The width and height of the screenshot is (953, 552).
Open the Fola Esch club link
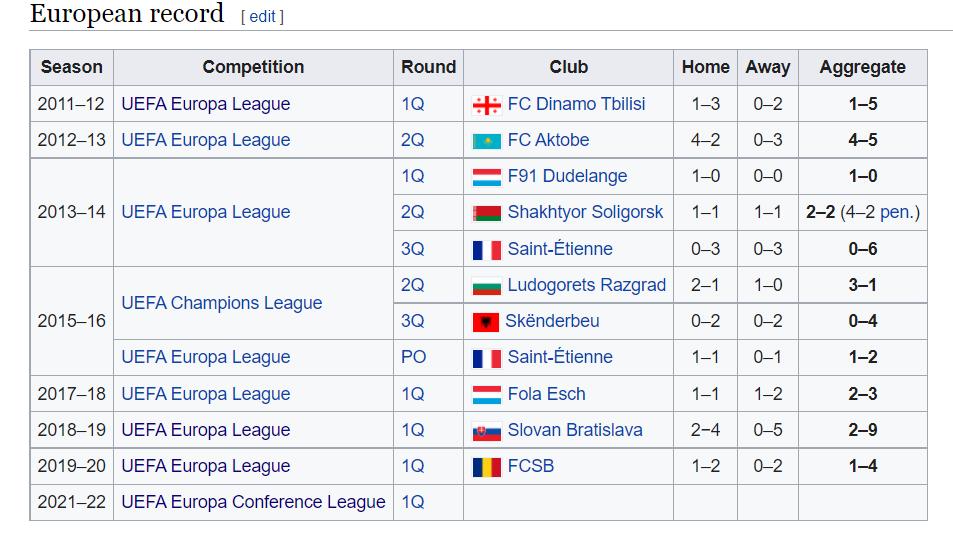pyautogui.click(x=546, y=394)
